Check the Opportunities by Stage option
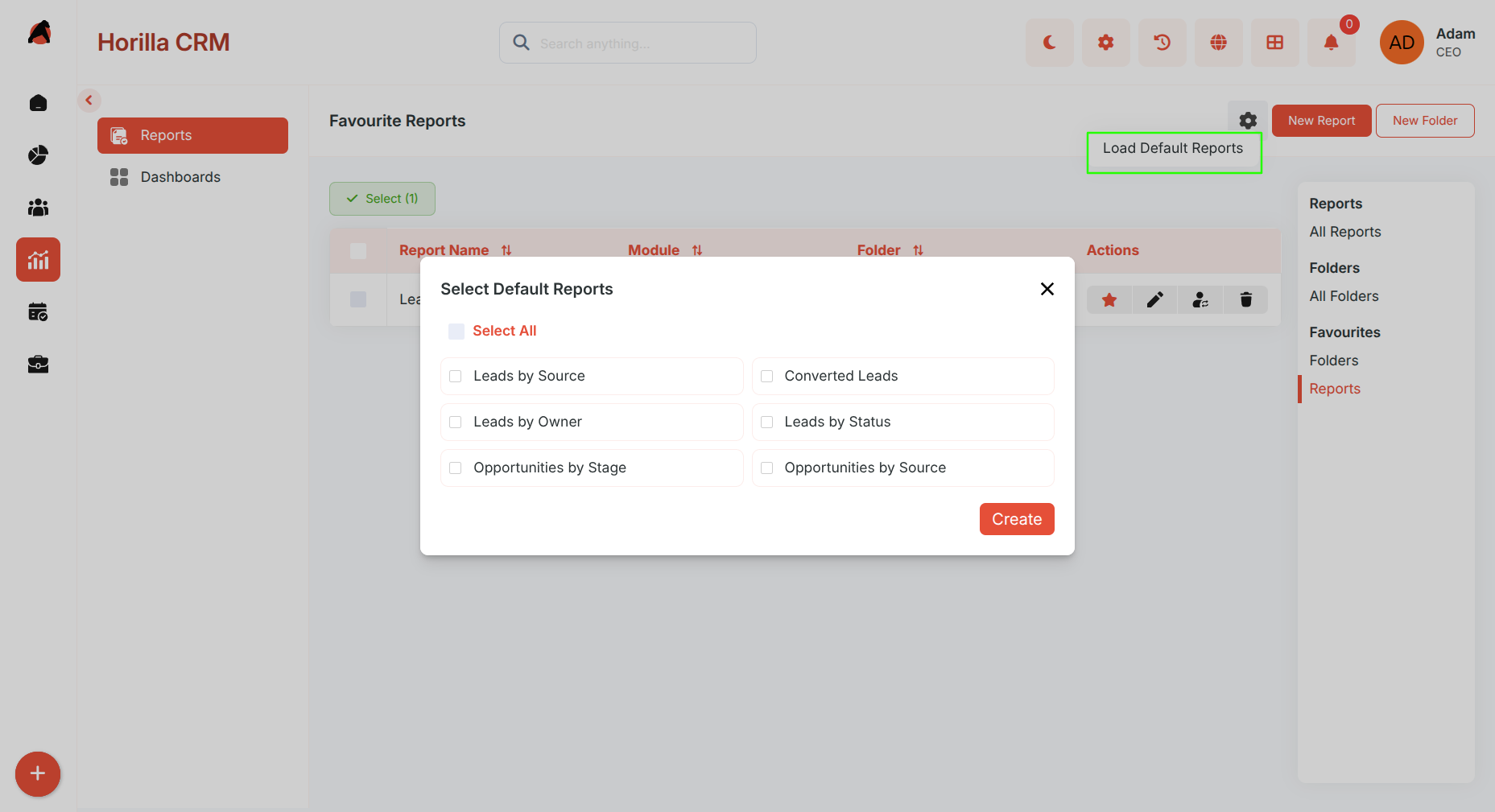This screenshot has height=812, width=1495. 456,468
